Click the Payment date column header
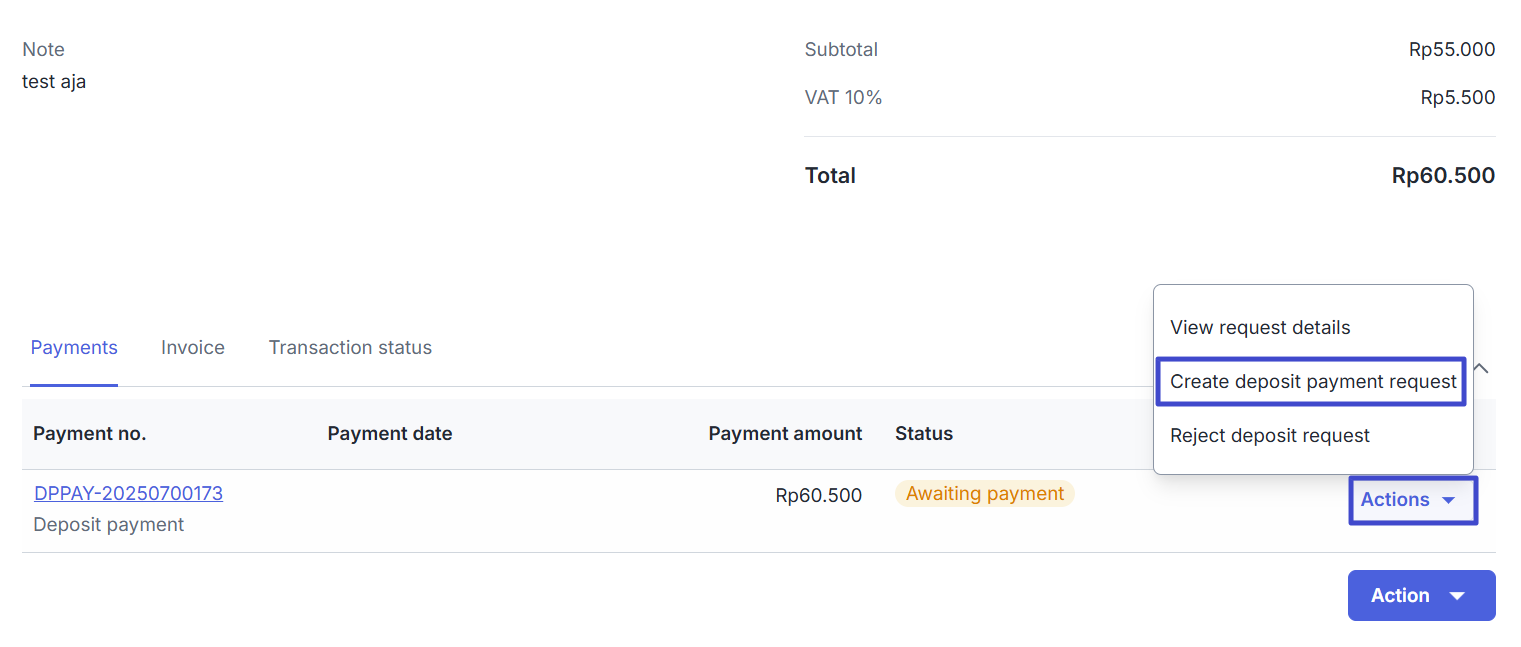The width and height of the screenshot is (1521, 647). (x=390, y=434)
